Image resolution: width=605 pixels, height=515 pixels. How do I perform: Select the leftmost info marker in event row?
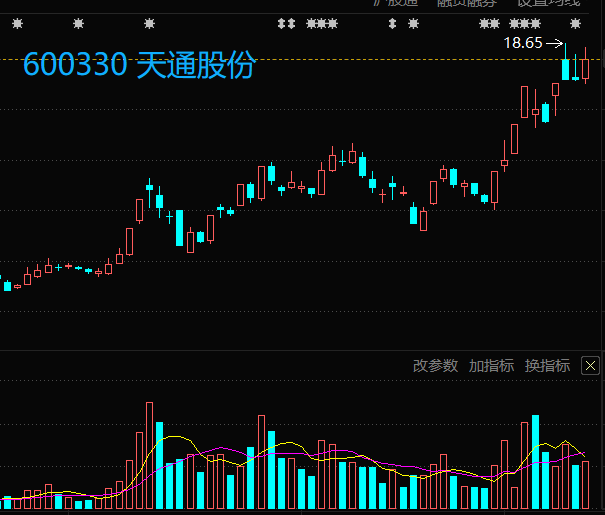pyautogui.click(x=17, y=24)
